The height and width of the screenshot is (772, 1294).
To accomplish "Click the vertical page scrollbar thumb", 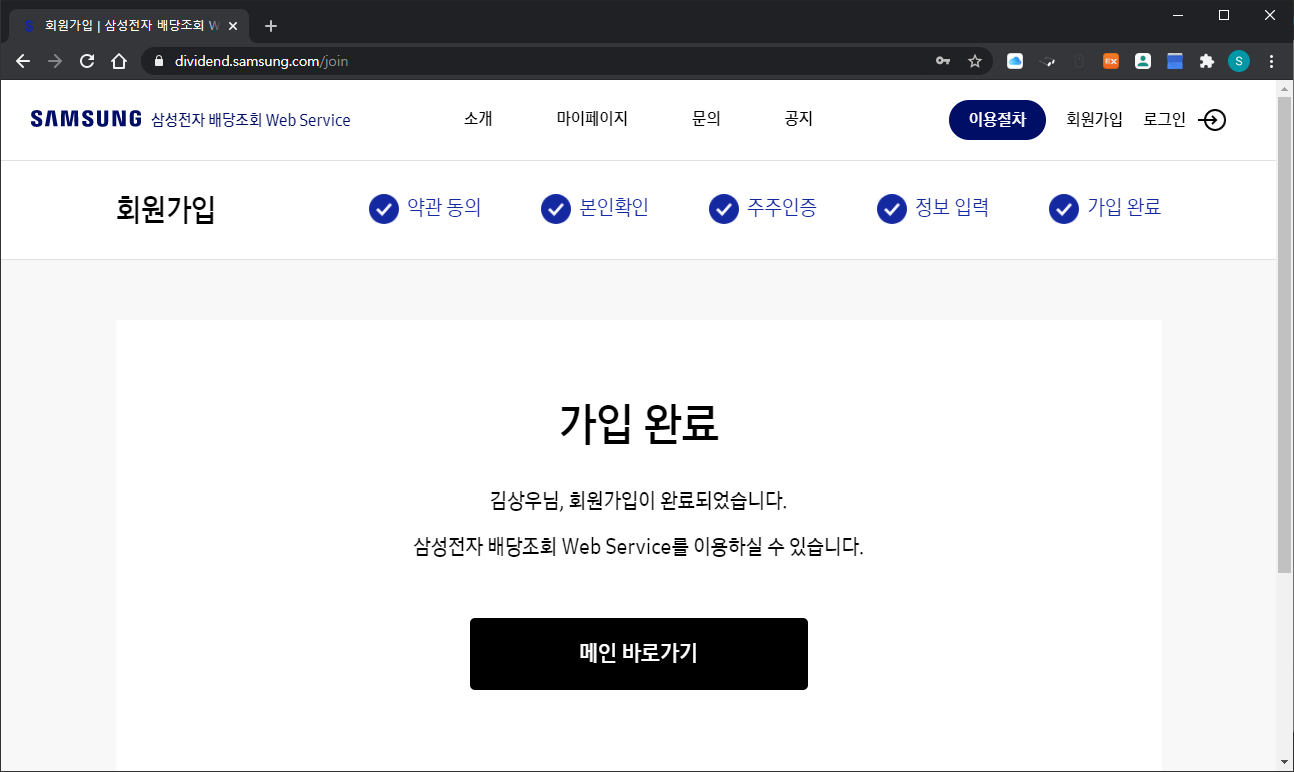I will pyautogui.click(x=1285, y=335).
